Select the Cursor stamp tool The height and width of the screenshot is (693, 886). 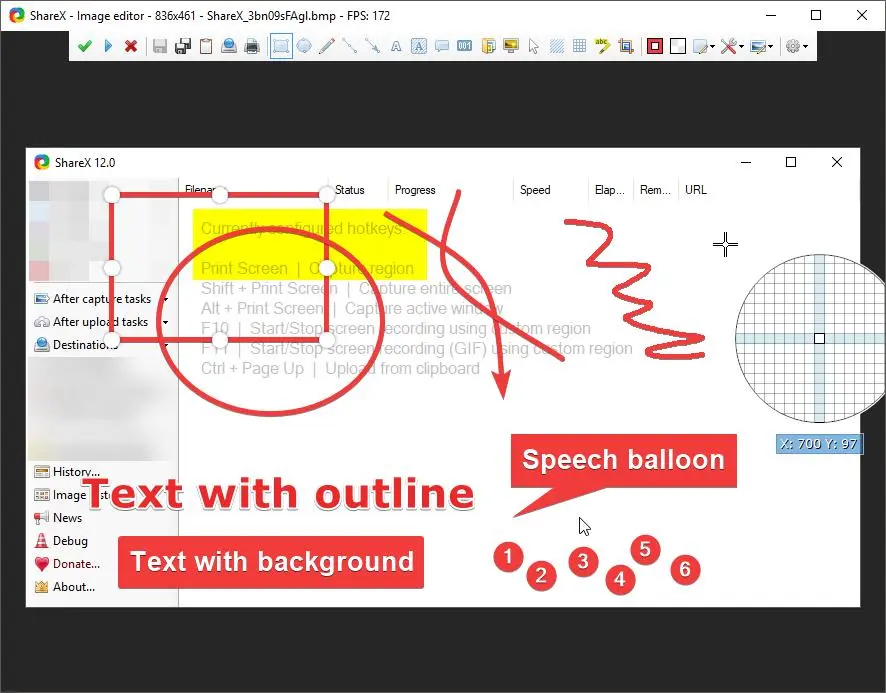pos(533,46)
